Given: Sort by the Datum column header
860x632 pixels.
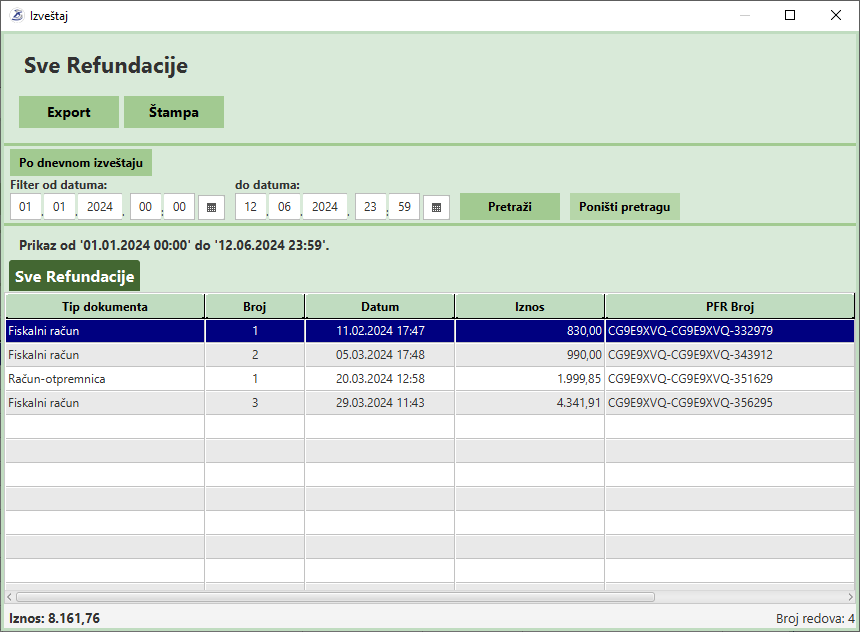Looking at the screenshot, I should (380, 307).
